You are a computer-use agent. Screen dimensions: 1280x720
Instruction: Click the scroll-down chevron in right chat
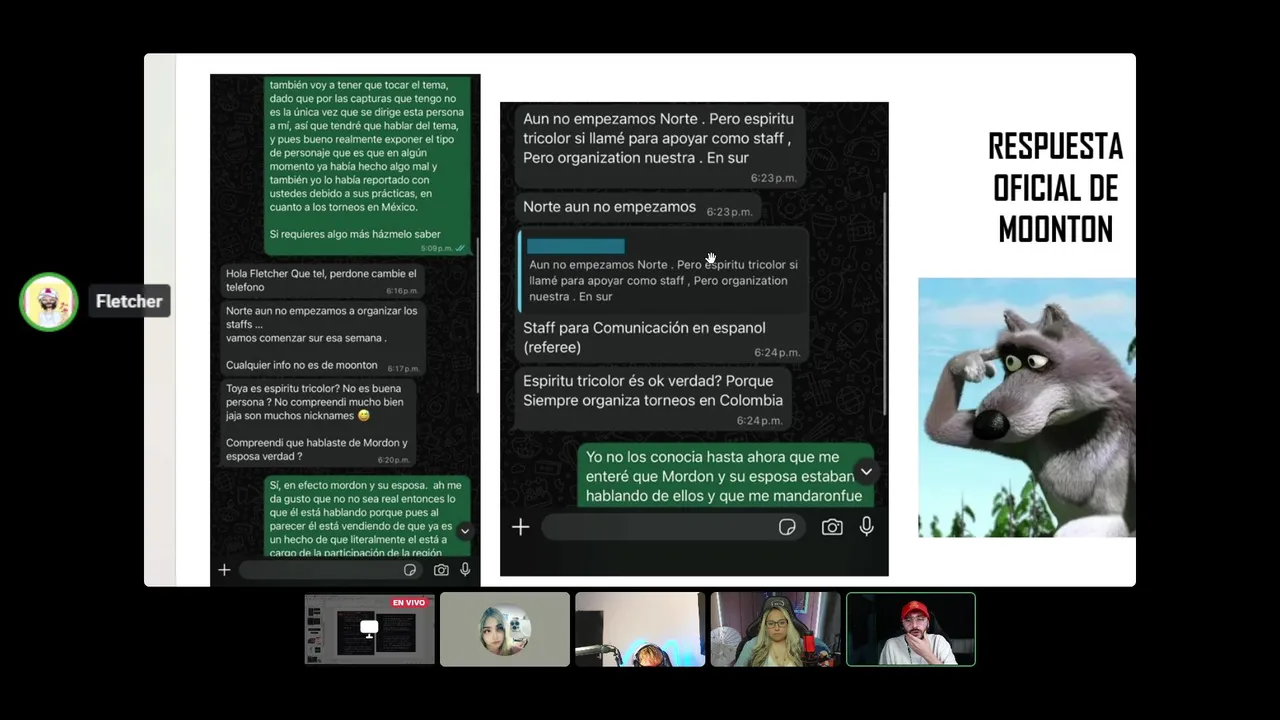pos(866,472)
